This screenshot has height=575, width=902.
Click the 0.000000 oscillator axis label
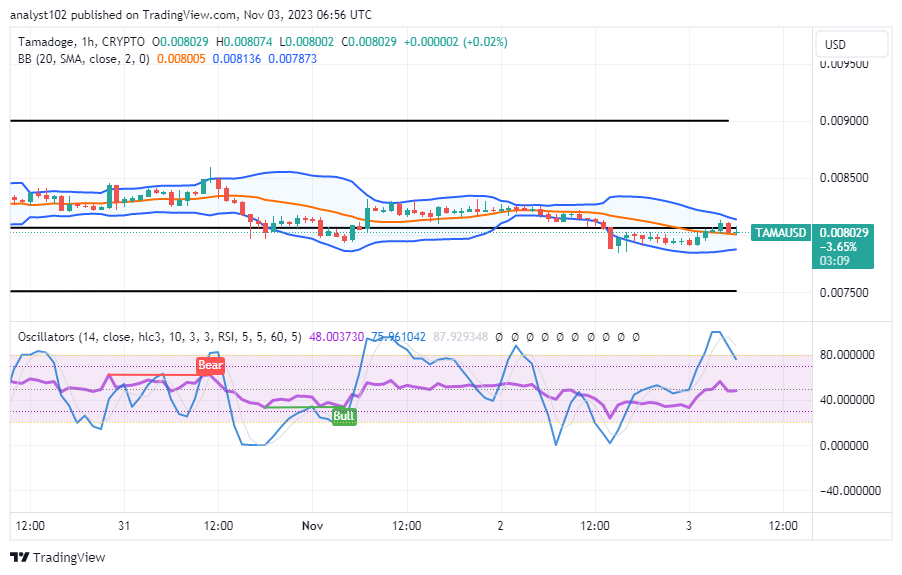[844, 446]
